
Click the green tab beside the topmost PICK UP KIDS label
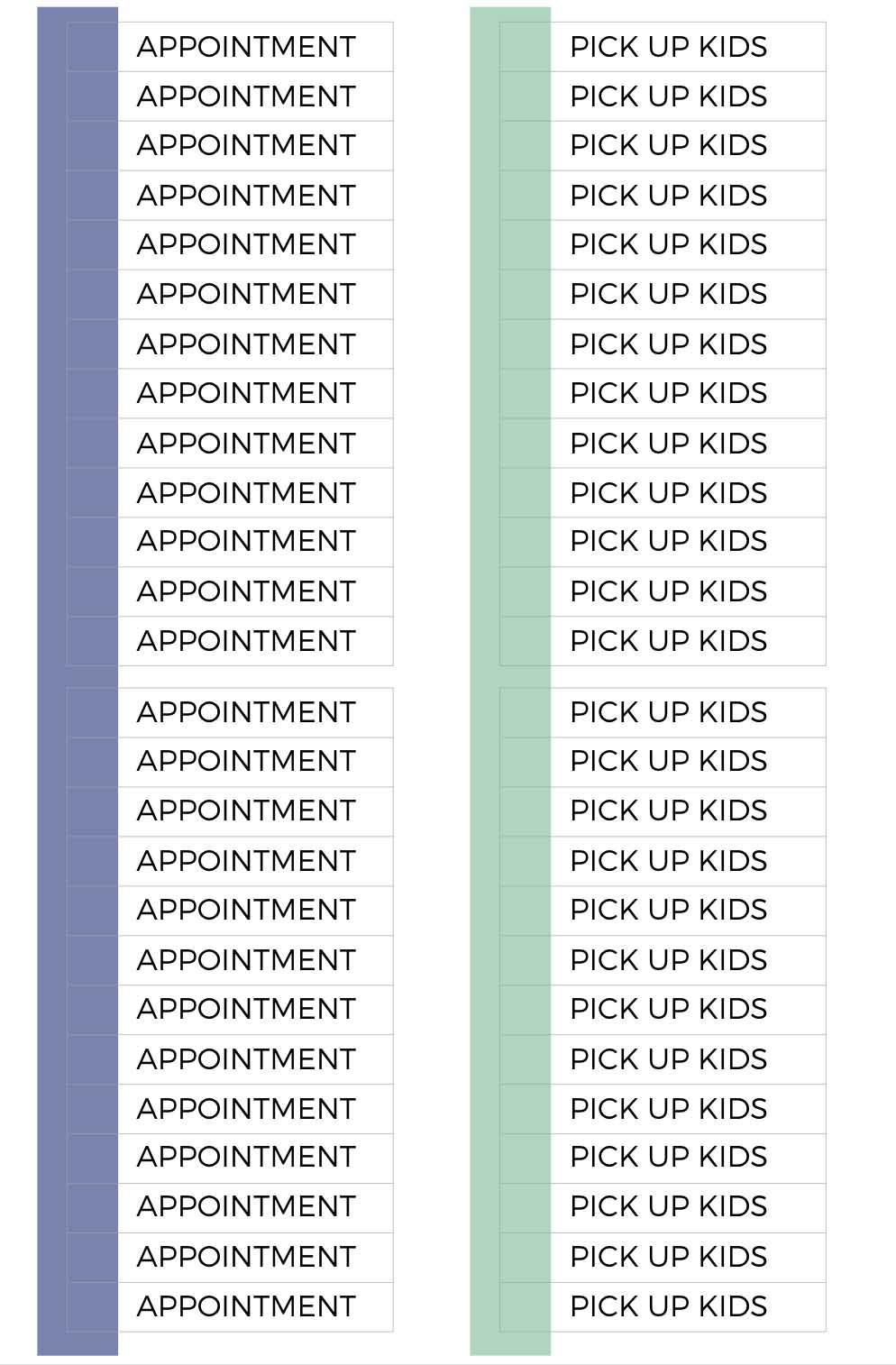tap(526, 47)
